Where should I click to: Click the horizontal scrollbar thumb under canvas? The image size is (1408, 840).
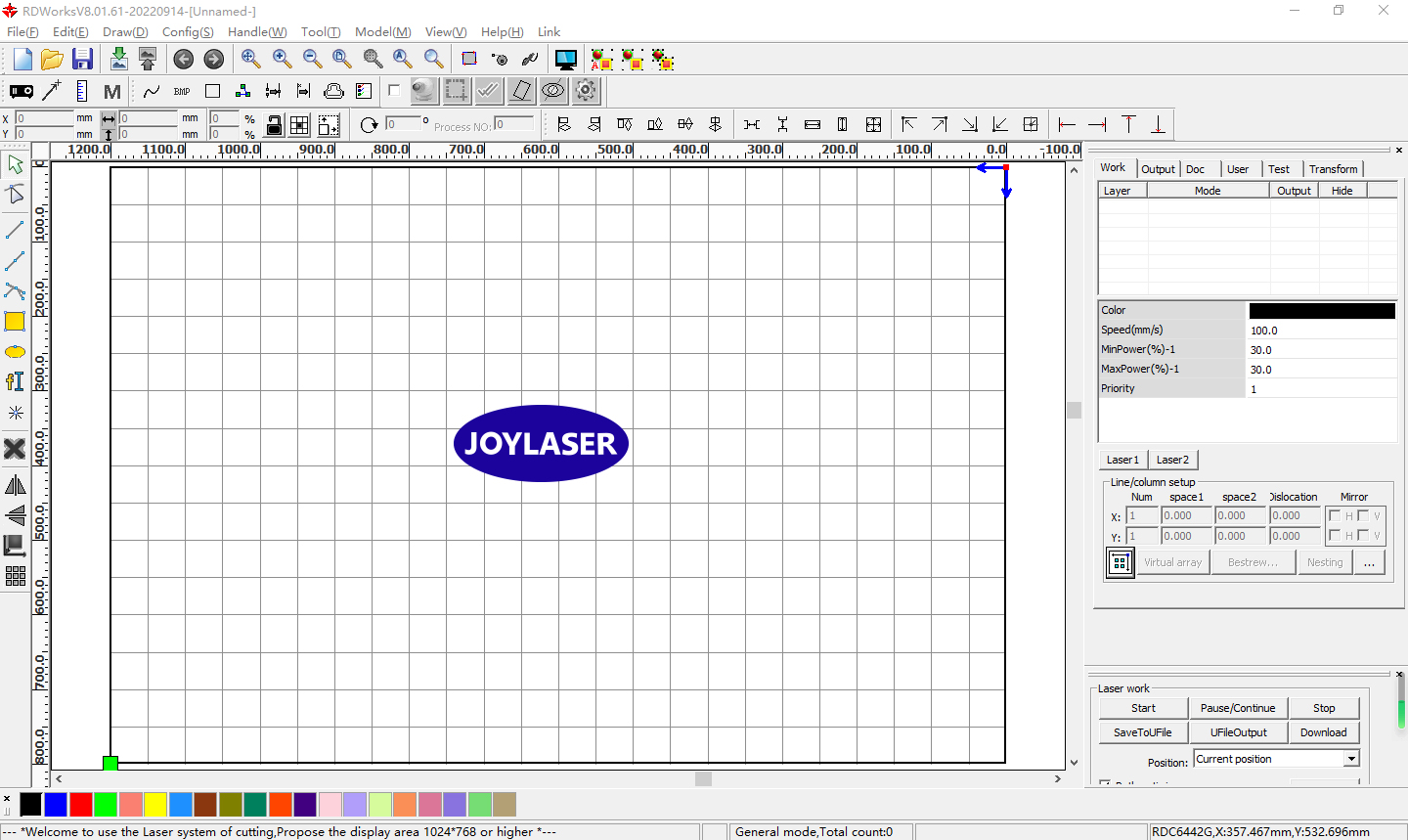pyautogui.click(x=703, y=778)
